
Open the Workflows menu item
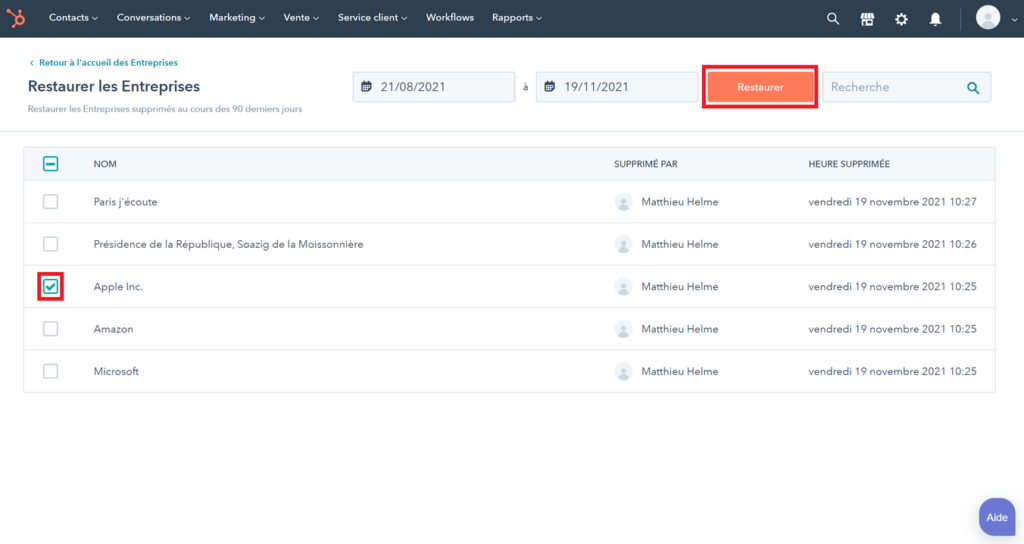450,18
